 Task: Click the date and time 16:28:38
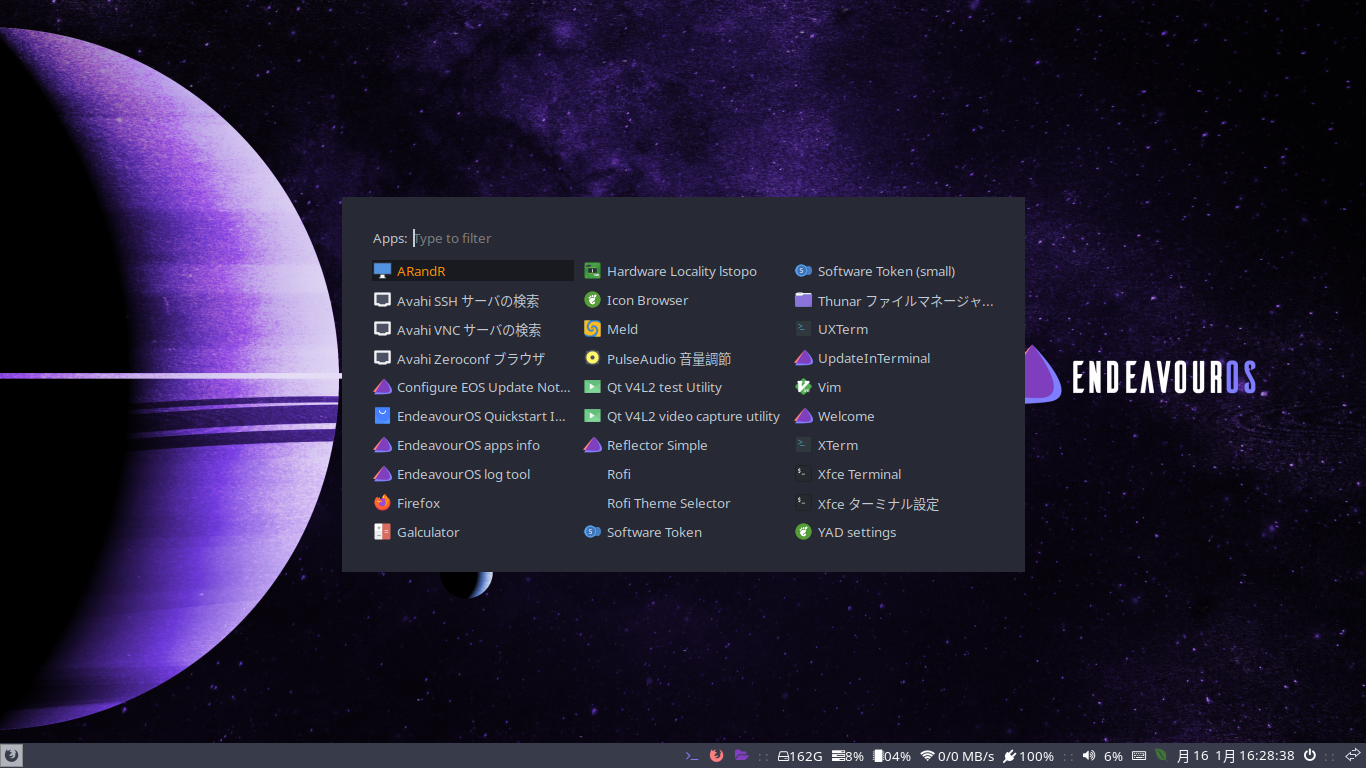[1236, 756]
